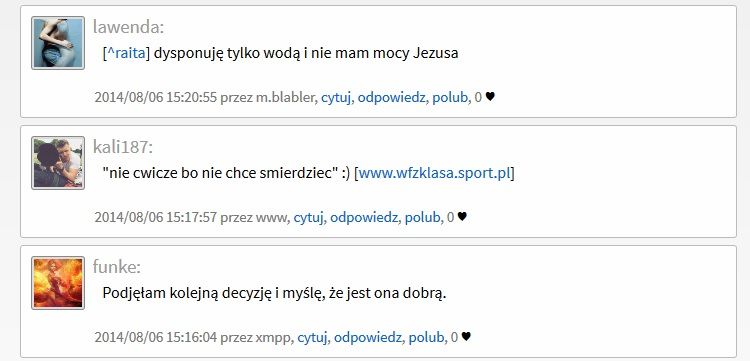Screen dimensions: 750x361
Task: Open the www.wfzklasa.sport.pl link
Action: [435, 173]
